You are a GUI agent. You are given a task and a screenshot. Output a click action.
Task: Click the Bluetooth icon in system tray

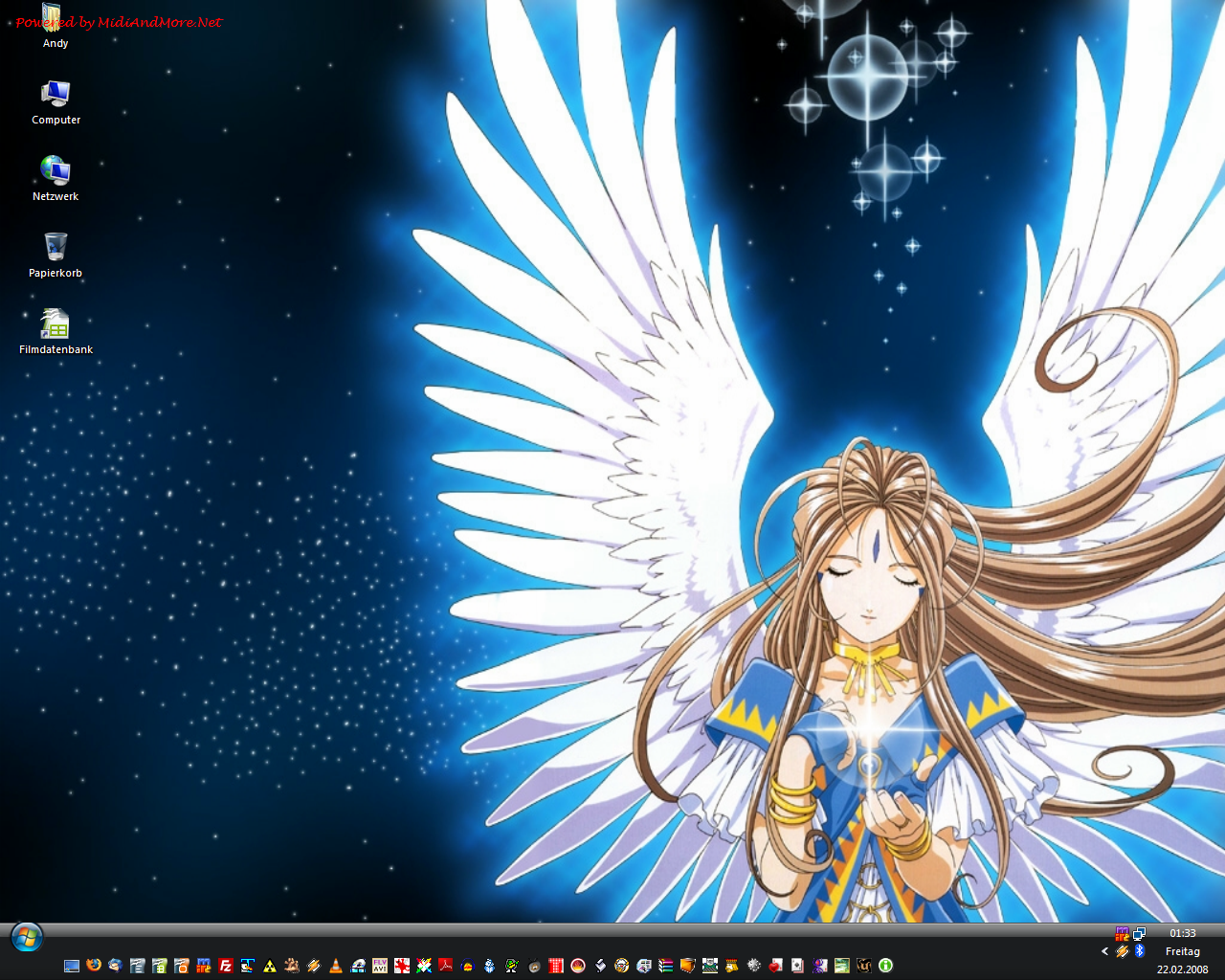click(x=1140, y=951)
